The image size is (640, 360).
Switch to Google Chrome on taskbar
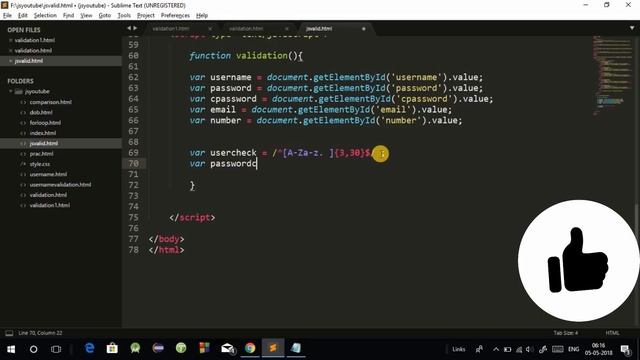point(250,348)
